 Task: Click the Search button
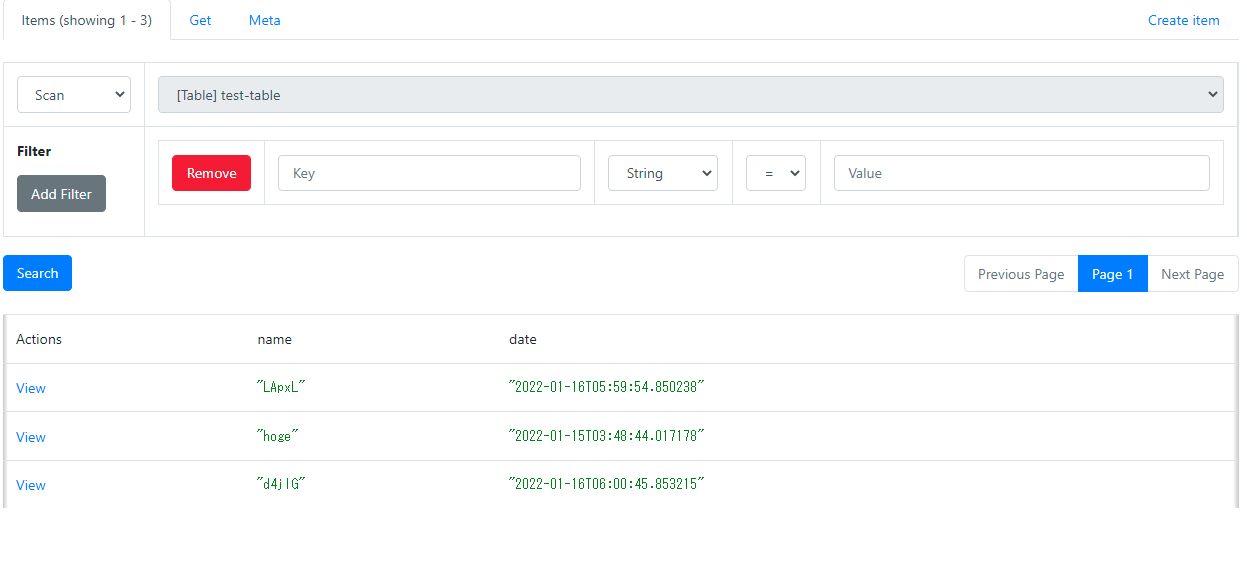(37, 272)
